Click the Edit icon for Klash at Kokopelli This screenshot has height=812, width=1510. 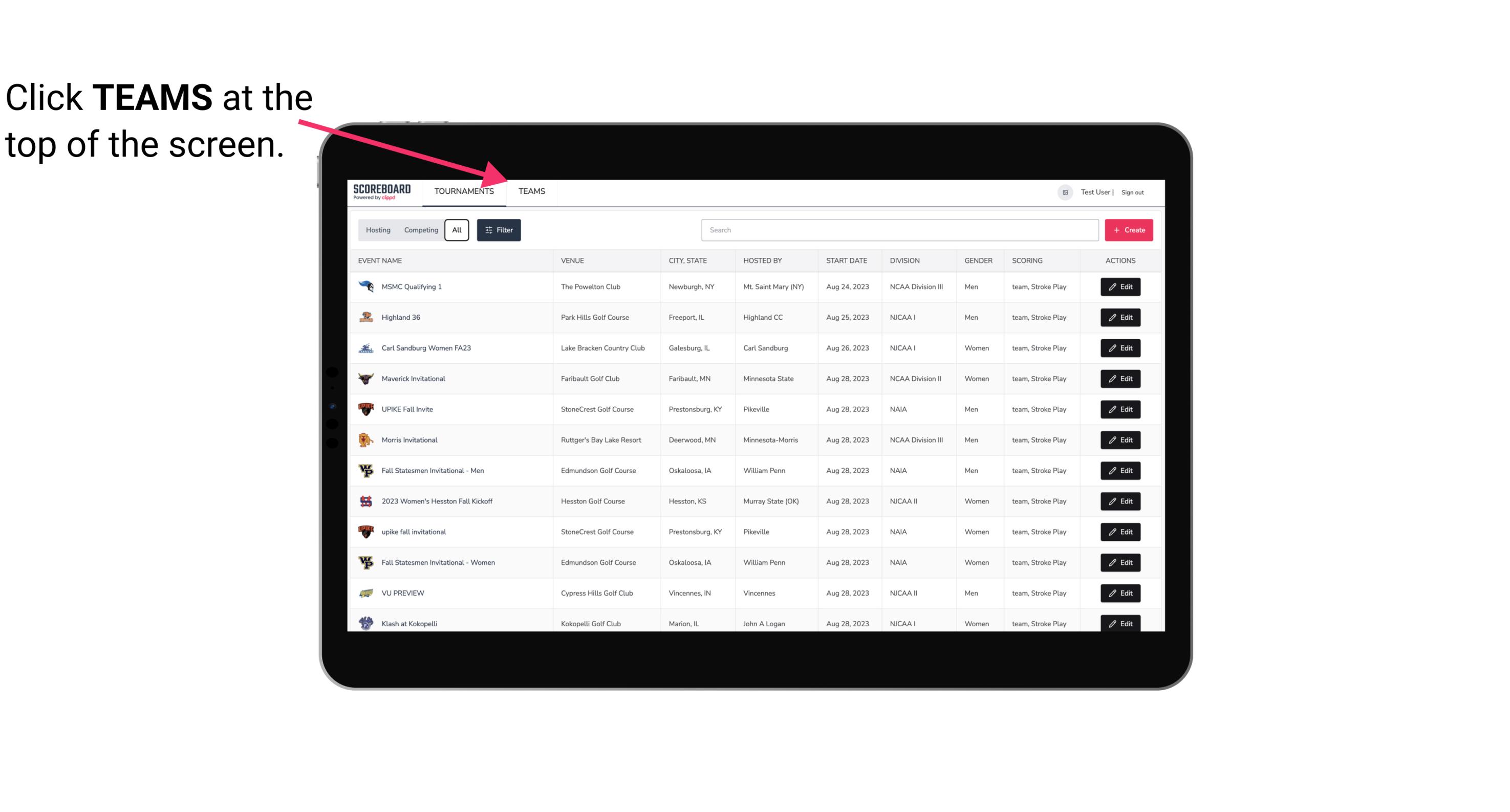point(1121,623)
